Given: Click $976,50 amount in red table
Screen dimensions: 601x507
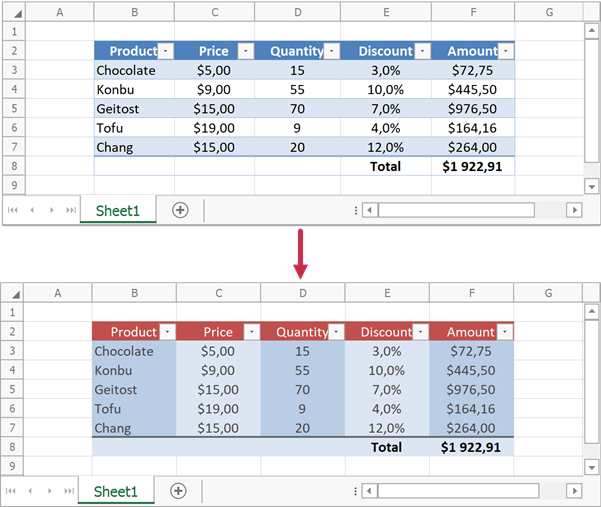Looking at the screenshot, I should point(471,390).
